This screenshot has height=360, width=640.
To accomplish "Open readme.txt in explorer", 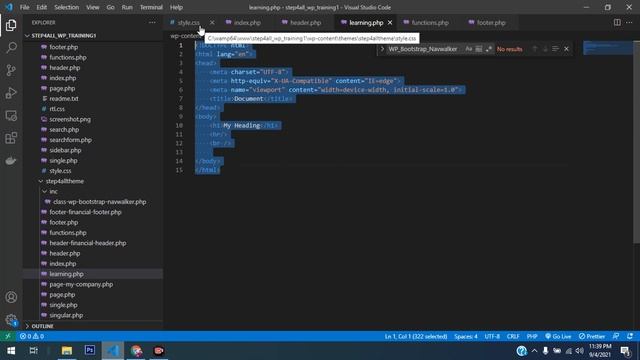I will pos(64,98).
